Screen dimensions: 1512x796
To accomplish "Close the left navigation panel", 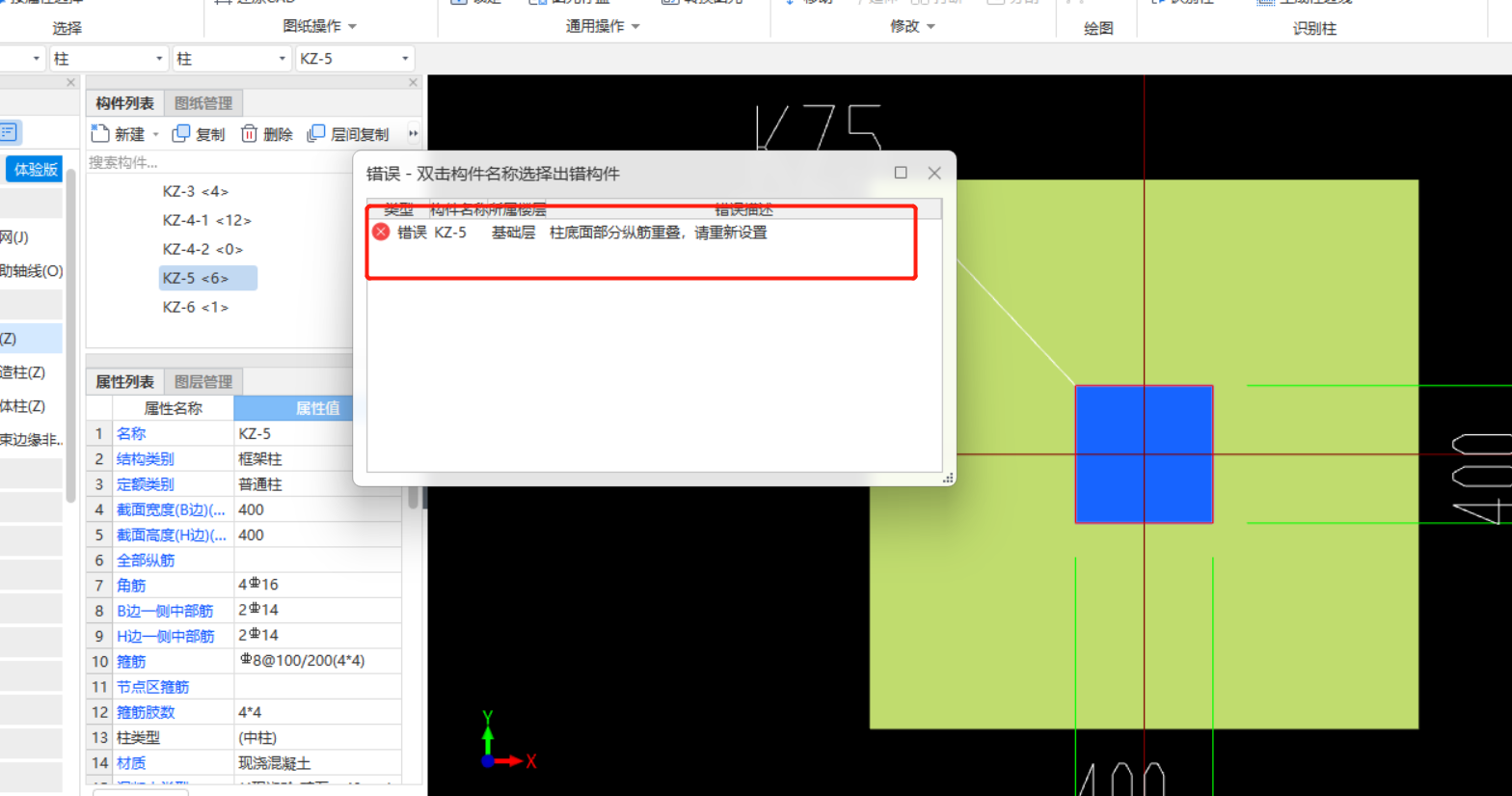I will (70, 83).
